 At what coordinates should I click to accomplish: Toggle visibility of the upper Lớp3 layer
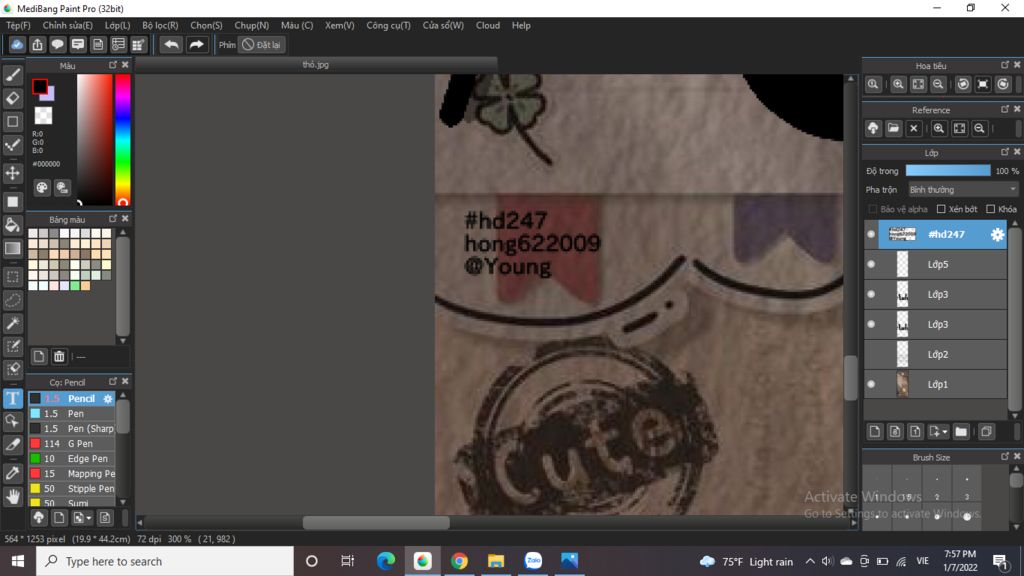871,295
